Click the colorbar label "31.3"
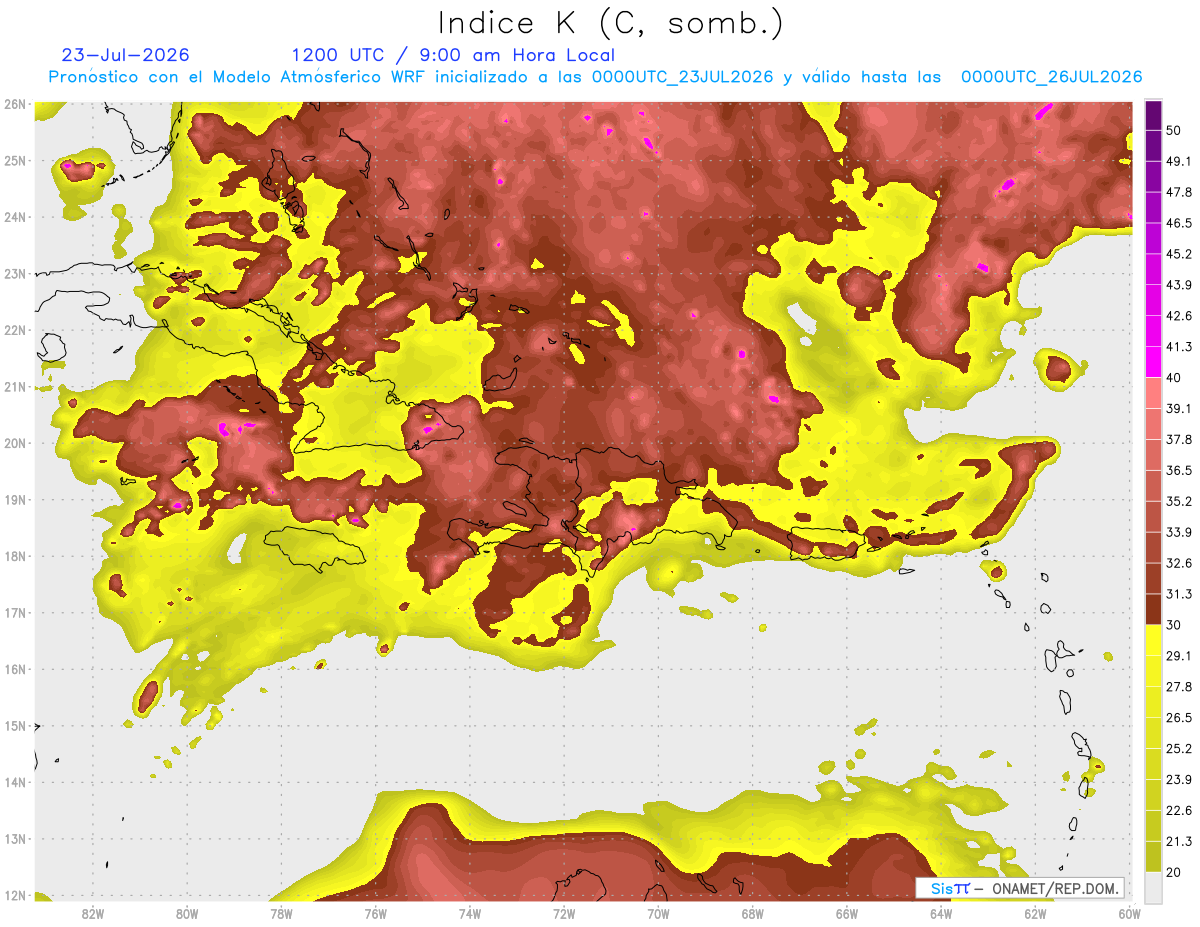 point(1179,594)
